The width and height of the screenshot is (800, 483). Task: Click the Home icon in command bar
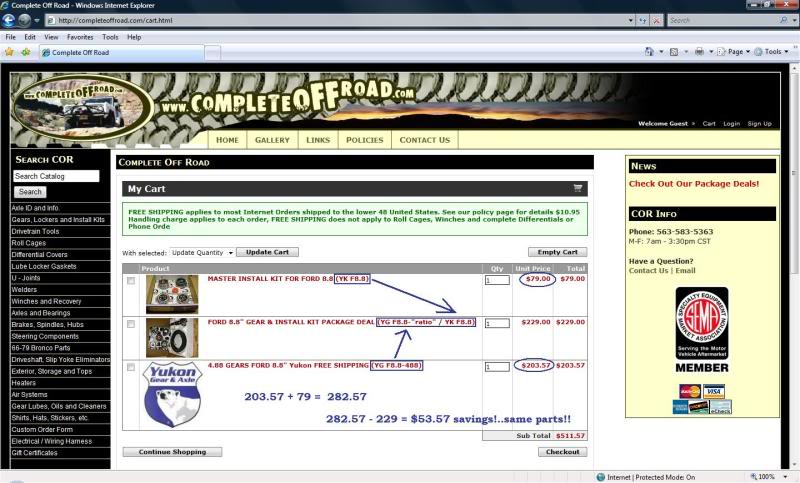(x=649, y=52)
